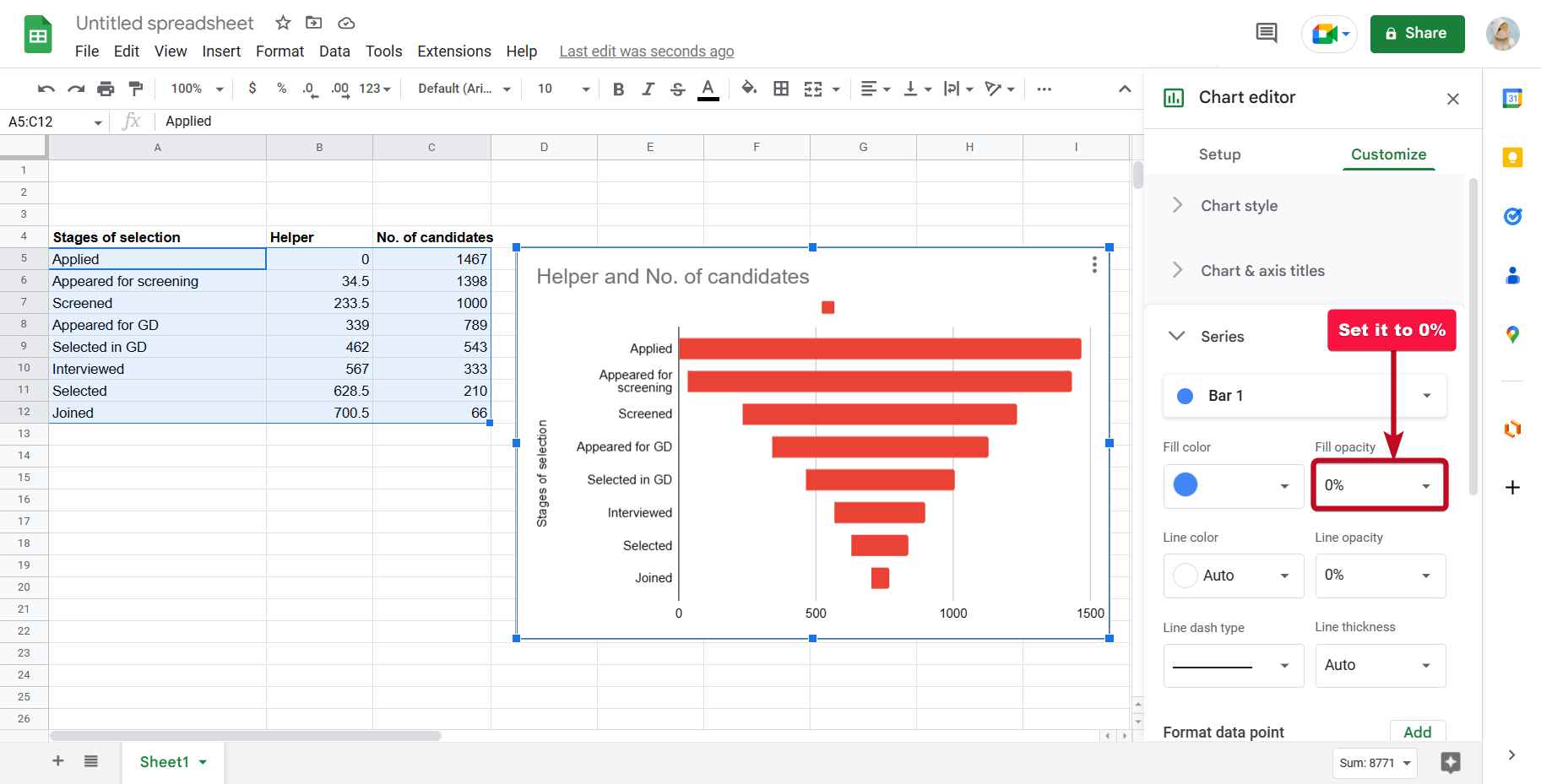1541x784 pixels.
Task: Click the redo icon in toolbar
Action: coord(76,89)
